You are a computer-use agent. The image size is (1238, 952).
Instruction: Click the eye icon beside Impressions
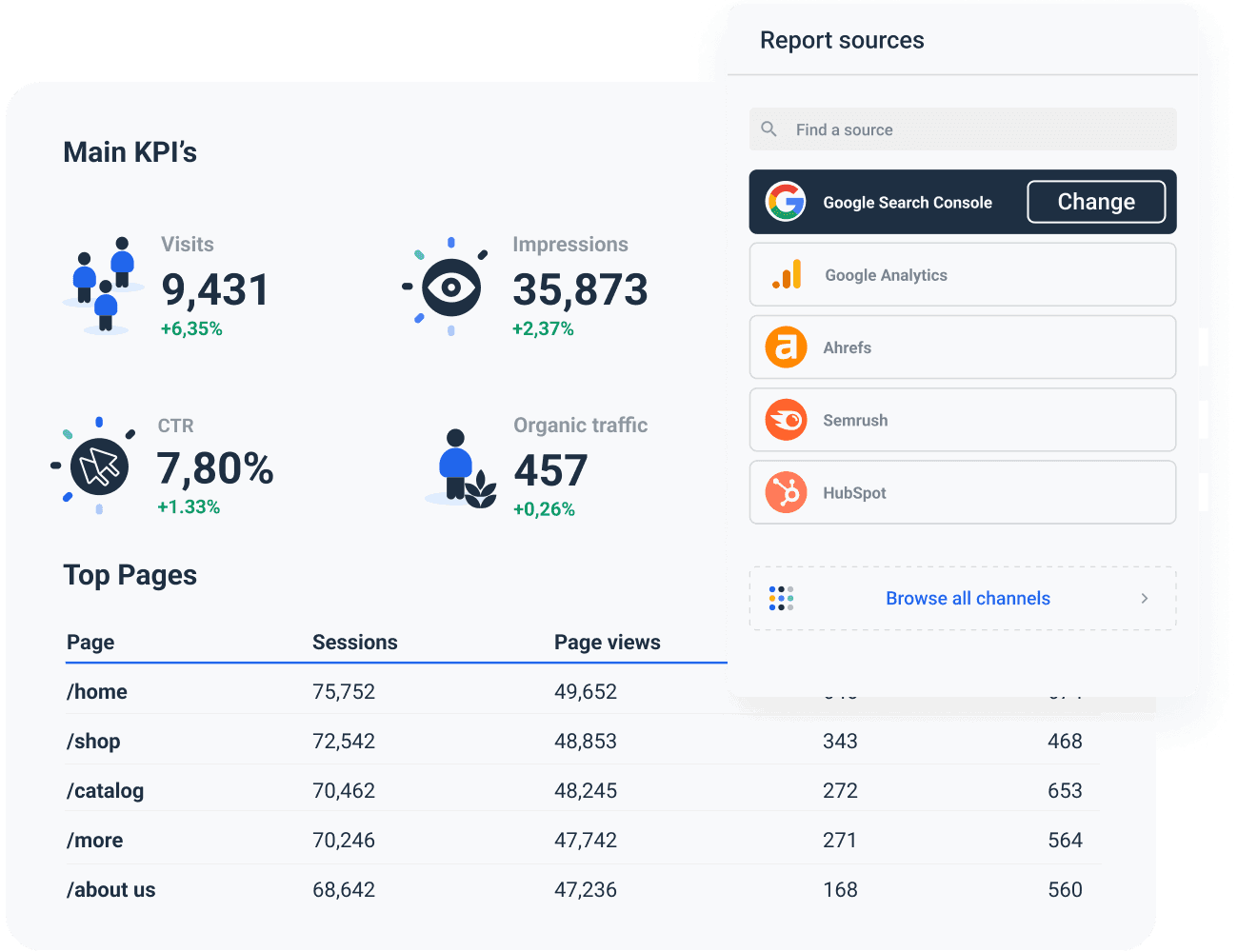448,286
